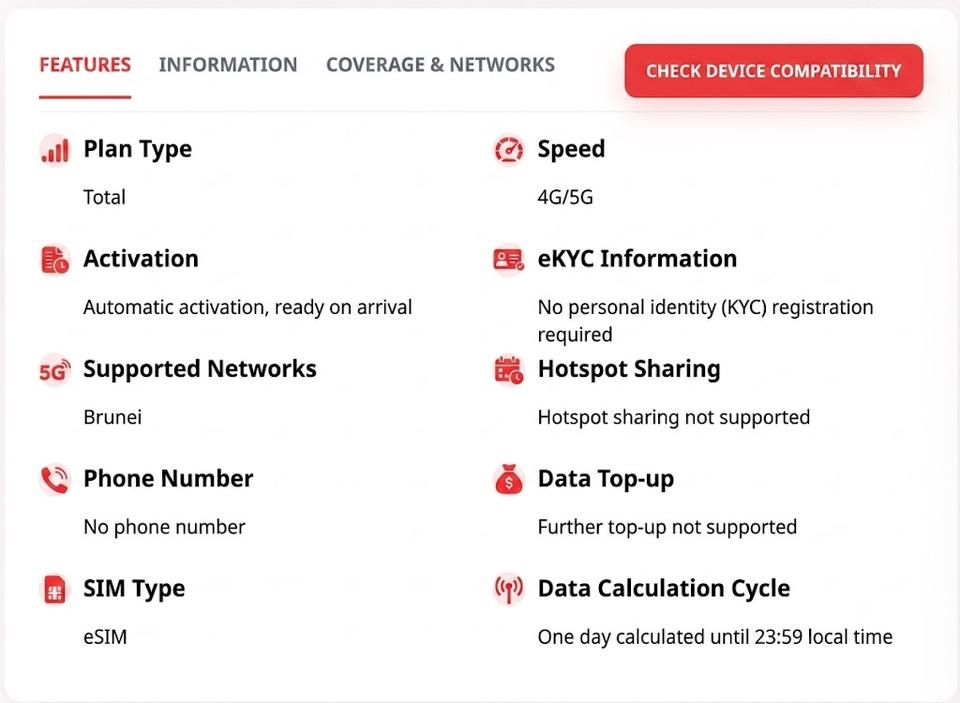Image resolution: width=960 pixels, height=703 pixels.
Task: Switch to the Information tab
Action: [228, 65]
